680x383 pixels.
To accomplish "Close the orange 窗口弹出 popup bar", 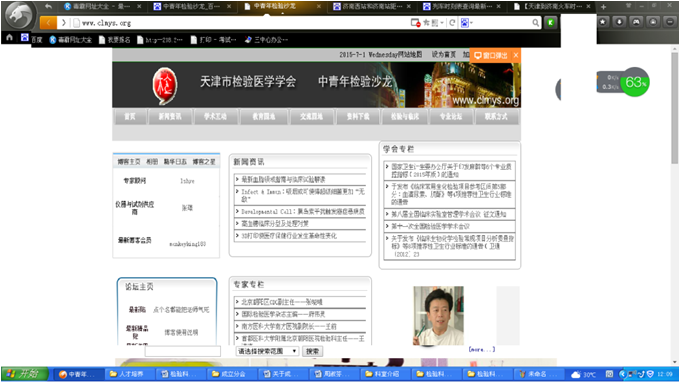I will click(516, 55).
